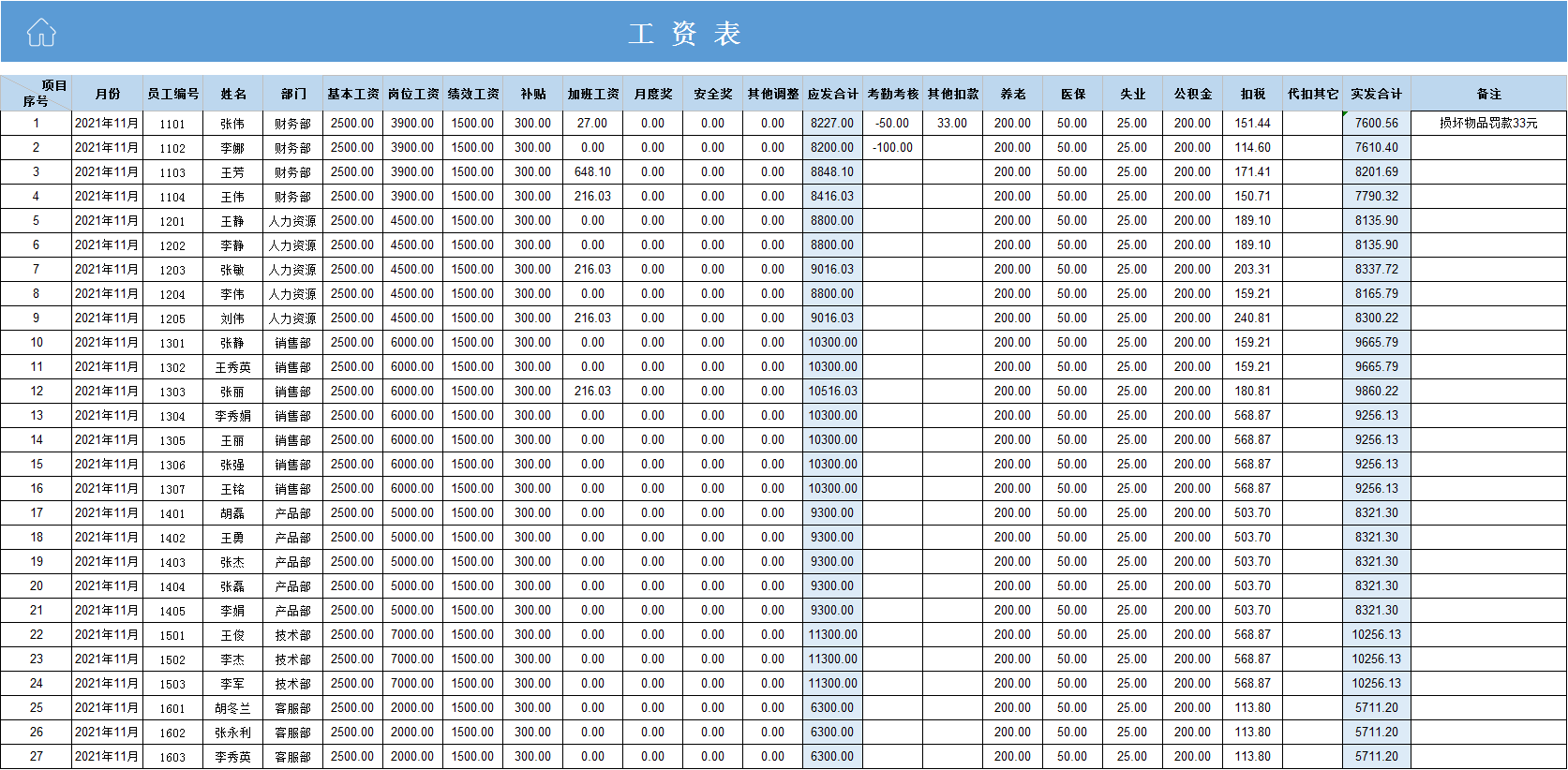Select the 考勤考核 column header
This screenshot has height=770, width=1568.
[893, 94]
